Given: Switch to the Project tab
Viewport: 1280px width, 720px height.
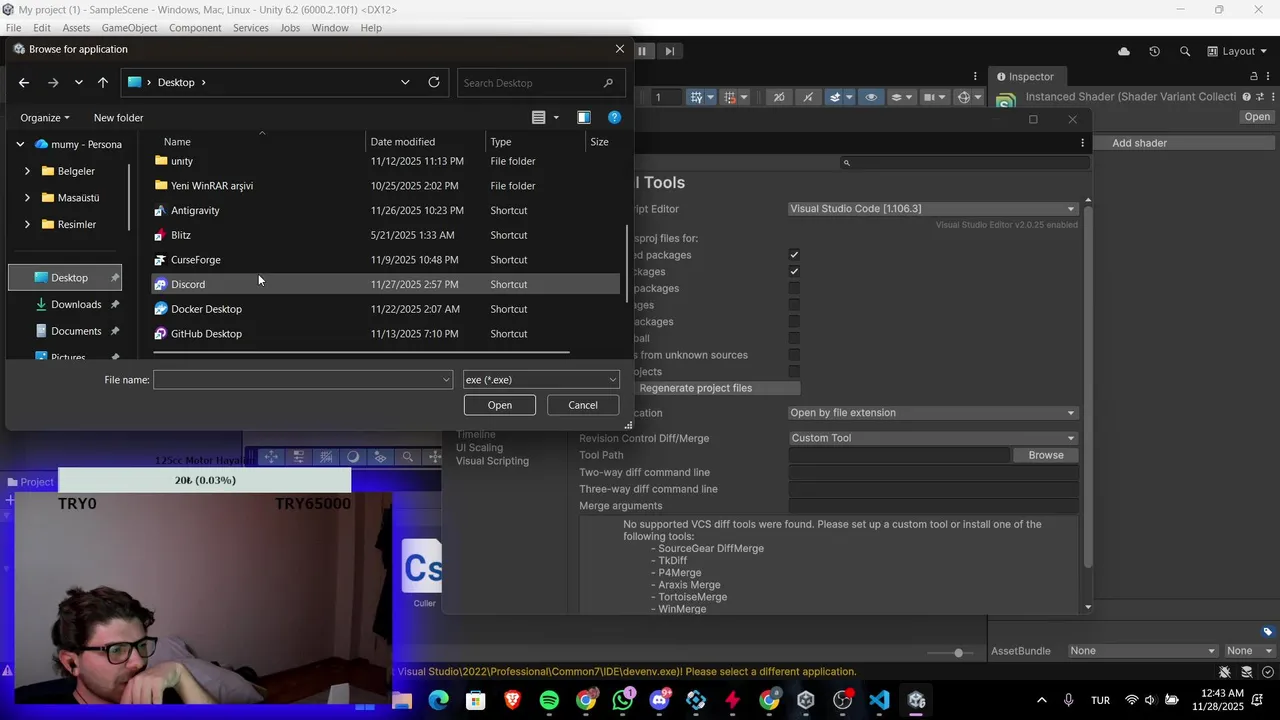Looking at the screenshot, I should coord(30,482).
